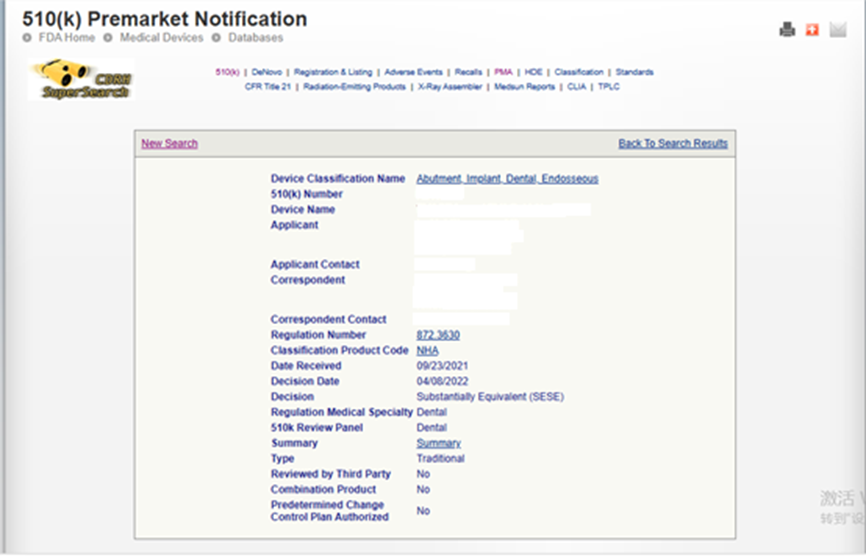
Task: Open regulation number 872.3630 link
Action: point(438,335)
